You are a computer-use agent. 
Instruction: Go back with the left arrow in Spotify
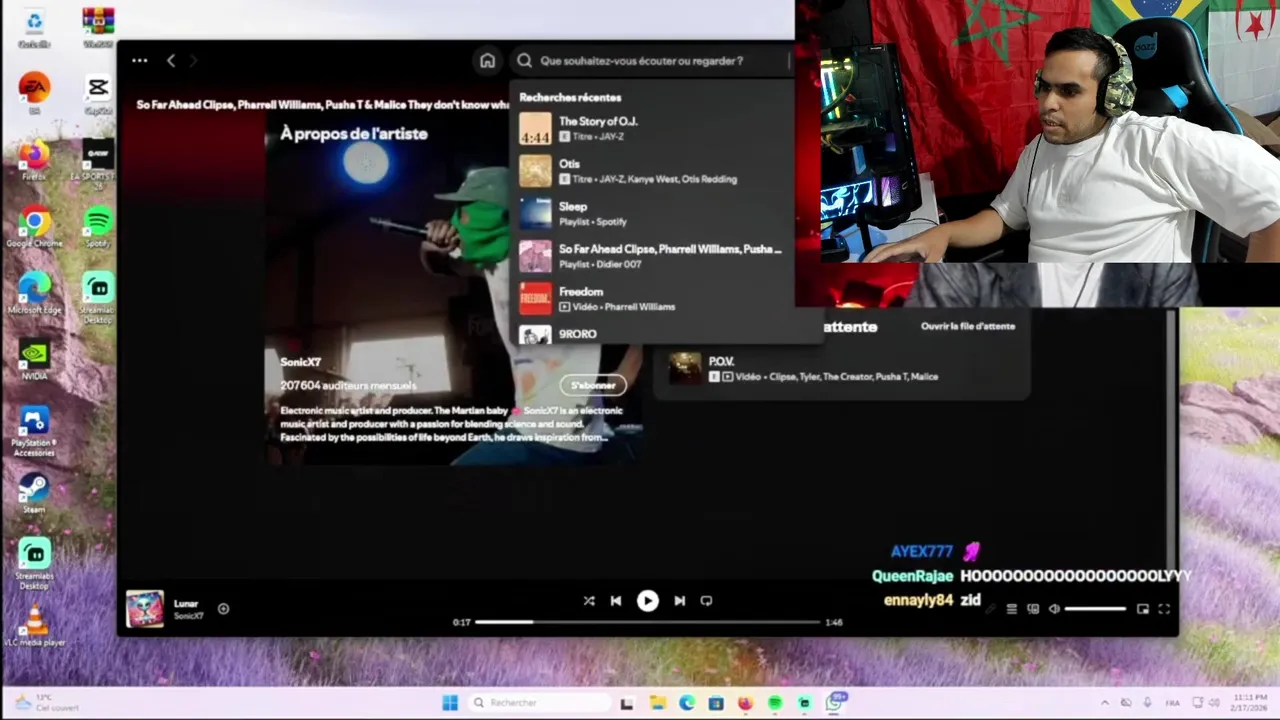(x=171, y=61)
